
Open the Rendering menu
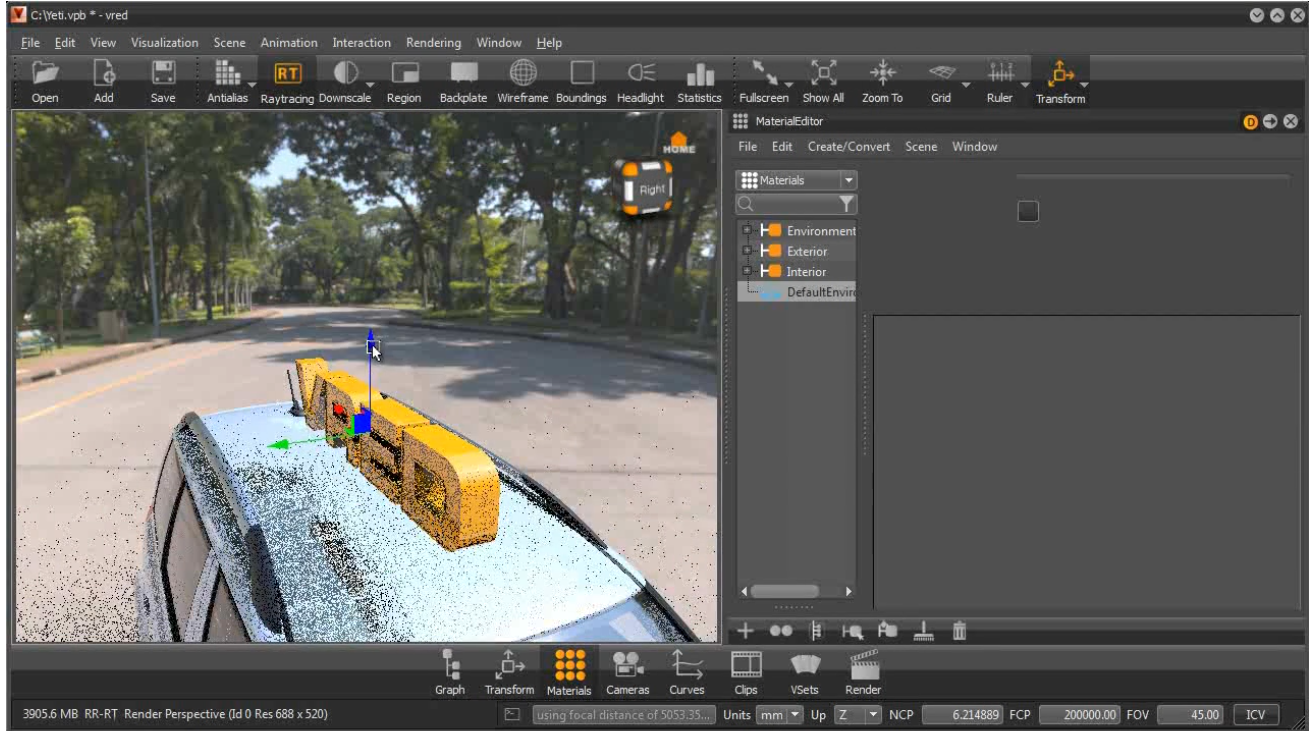point(434,43)
